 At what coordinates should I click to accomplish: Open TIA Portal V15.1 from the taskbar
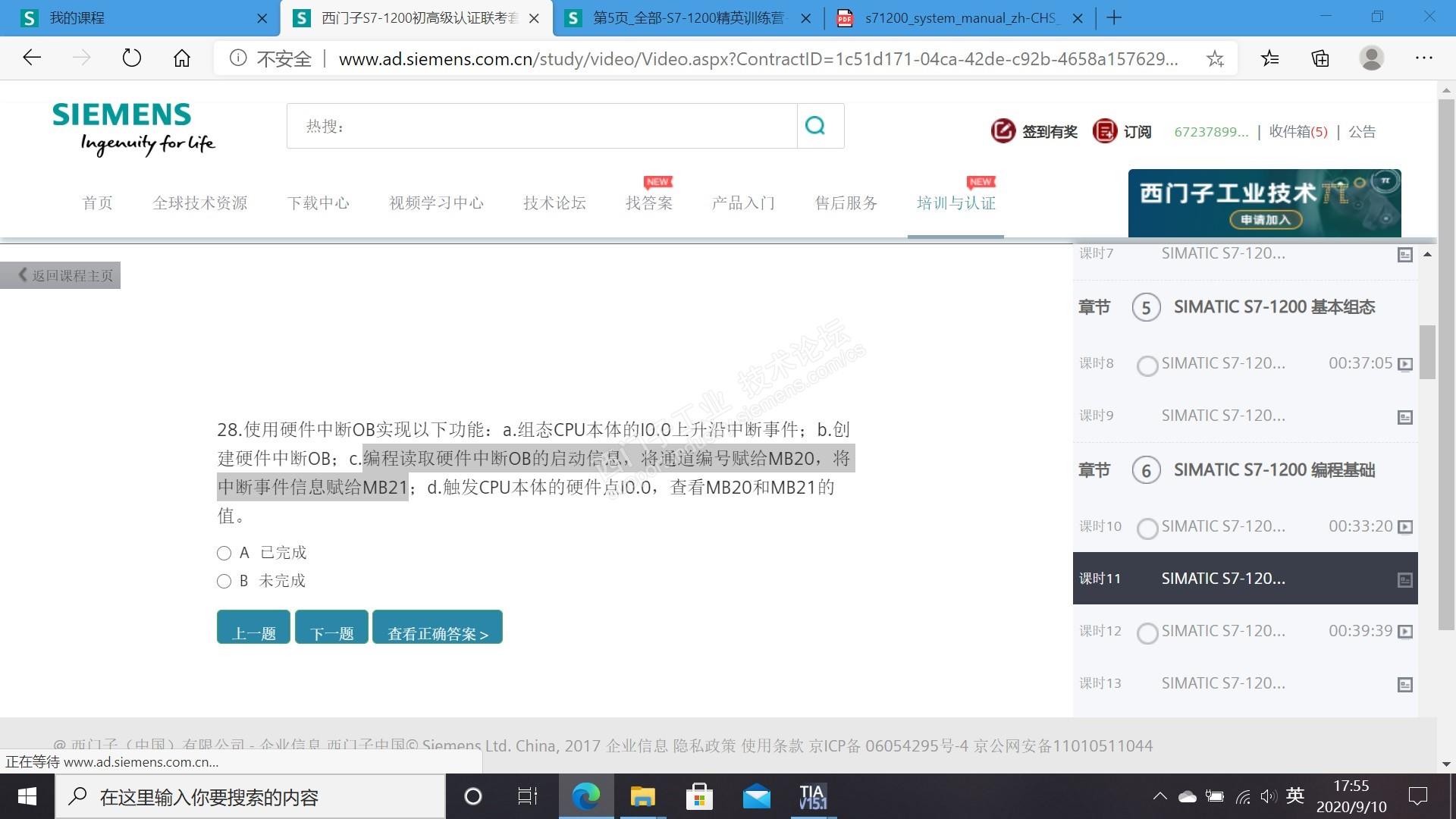coord(812,796)
